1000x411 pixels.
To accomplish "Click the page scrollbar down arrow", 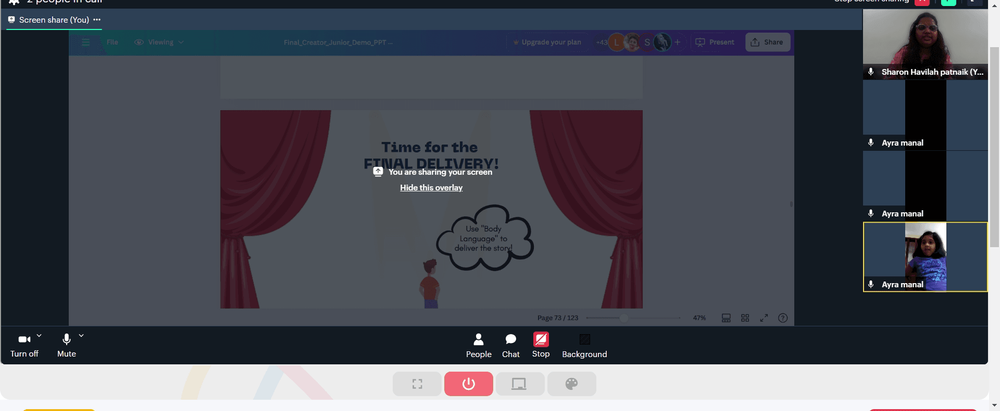I will (x=994, y=404).
